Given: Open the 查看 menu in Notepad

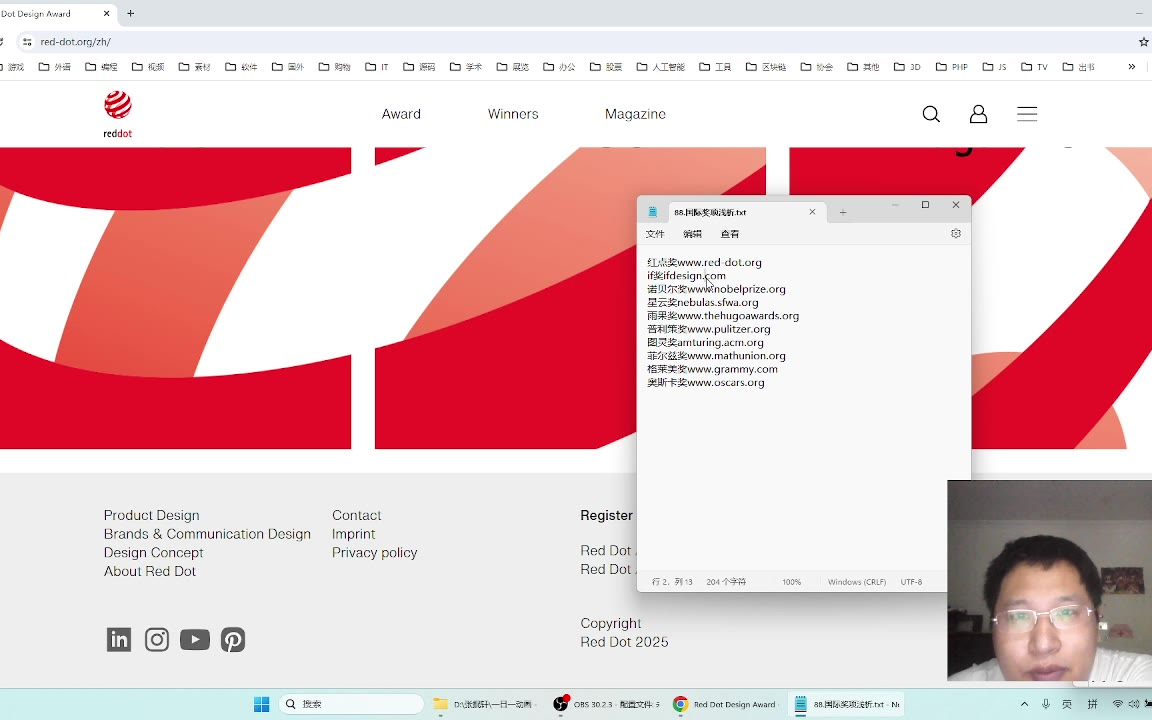Looking at the screenshot, I should pos(730,234).
